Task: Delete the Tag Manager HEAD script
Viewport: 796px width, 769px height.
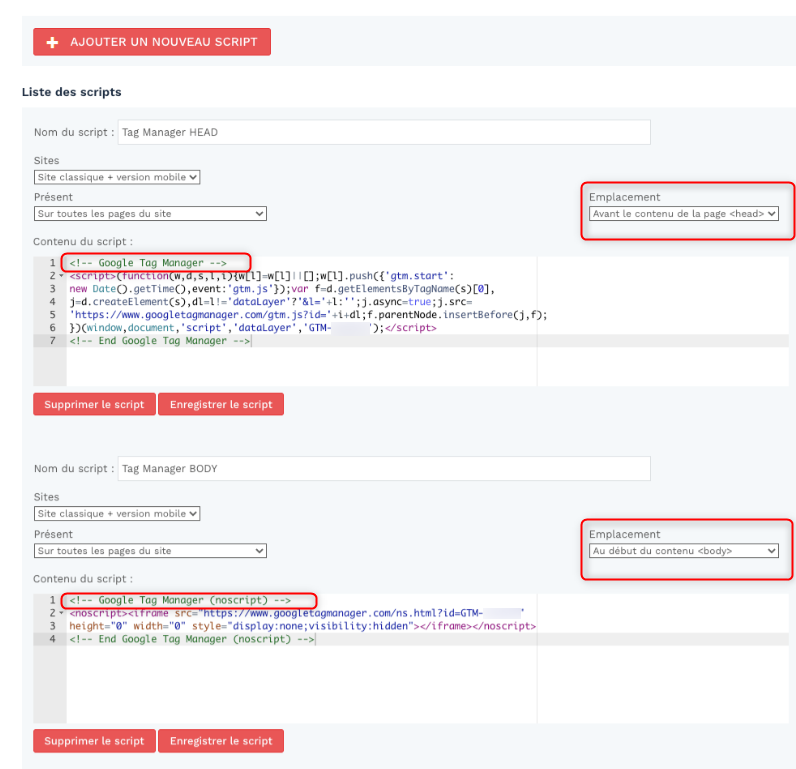Action: click(x=94, y=404)
